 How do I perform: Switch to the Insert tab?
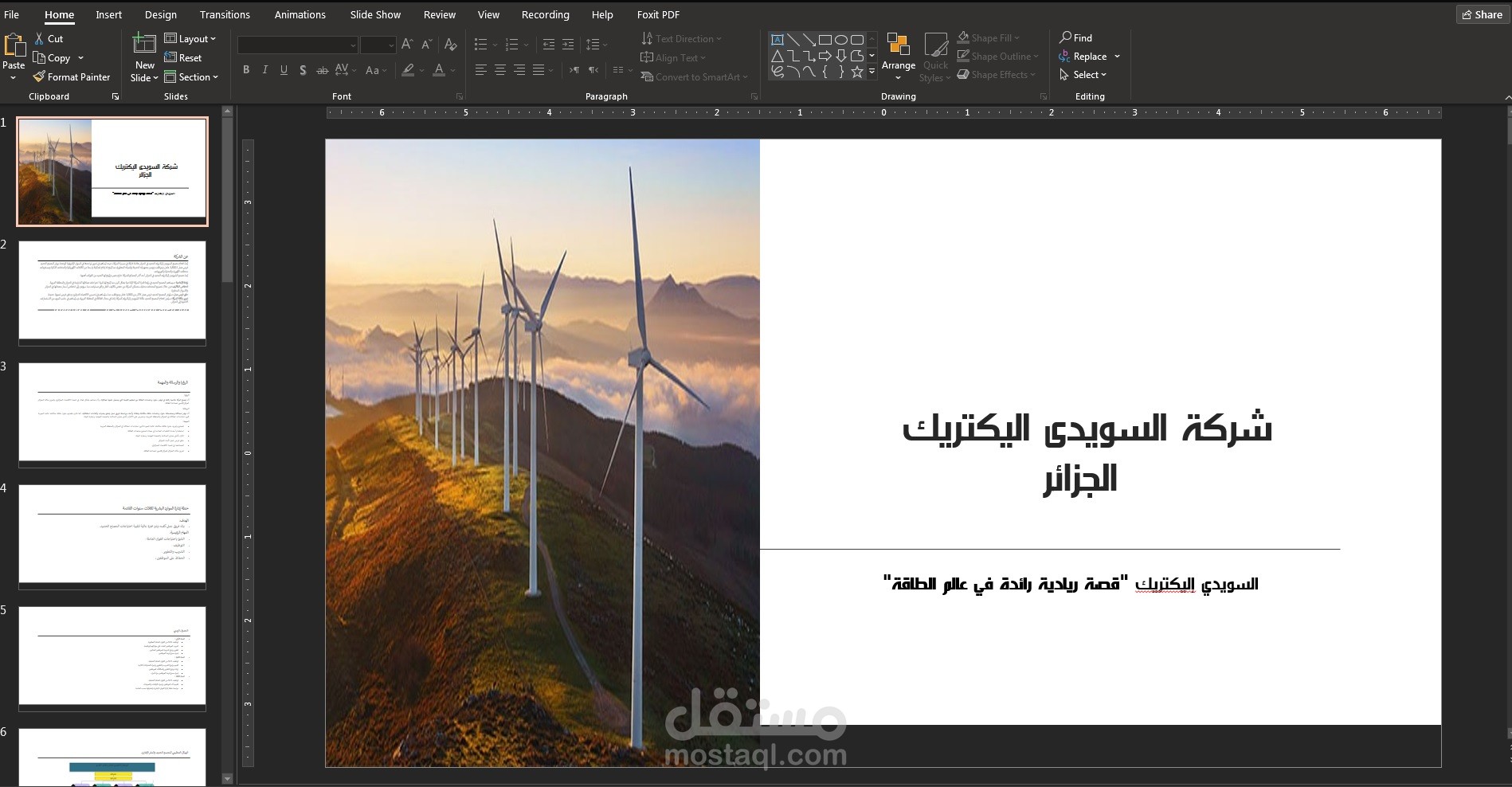coord(108,14)
